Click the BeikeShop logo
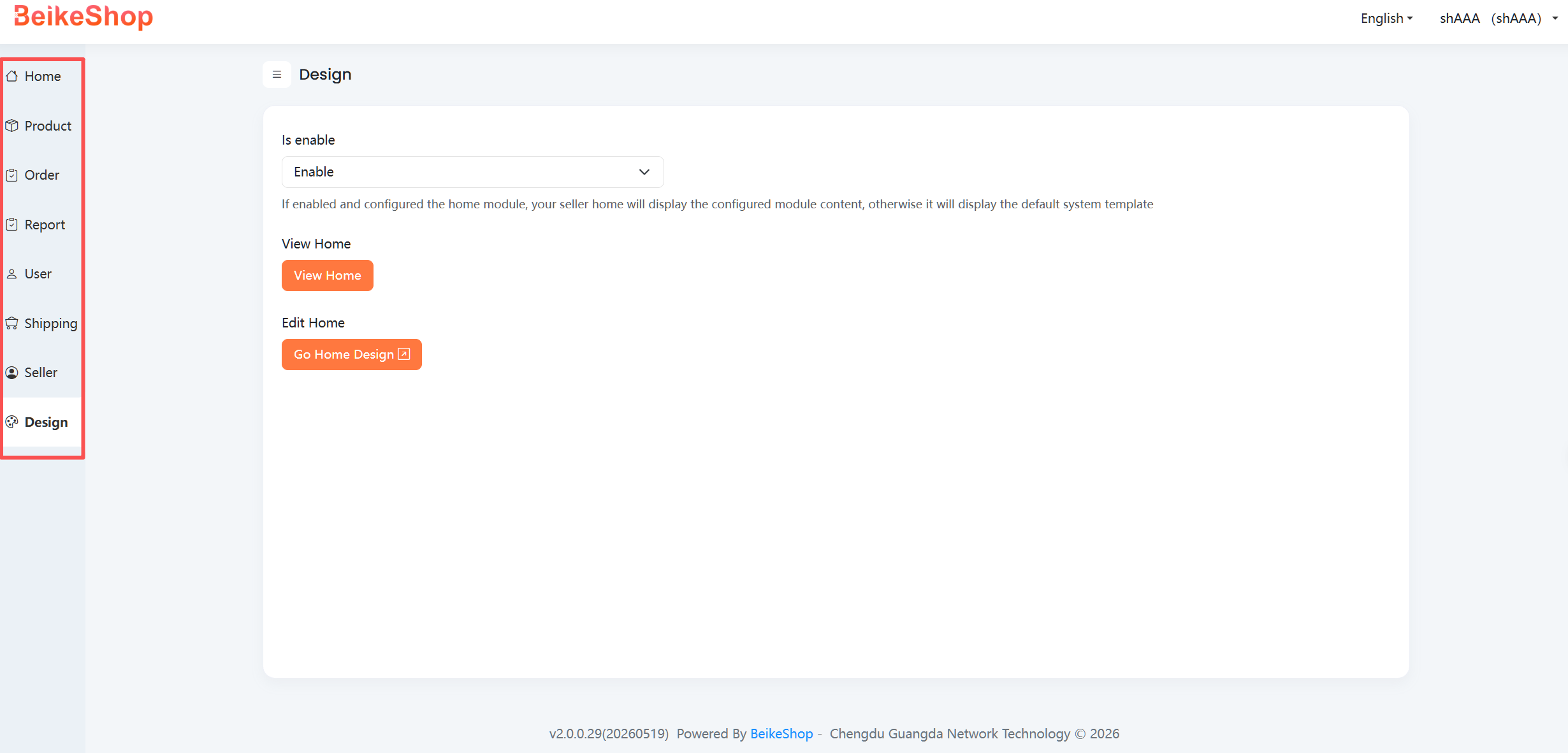1568x753 pixels. (83, 17)
